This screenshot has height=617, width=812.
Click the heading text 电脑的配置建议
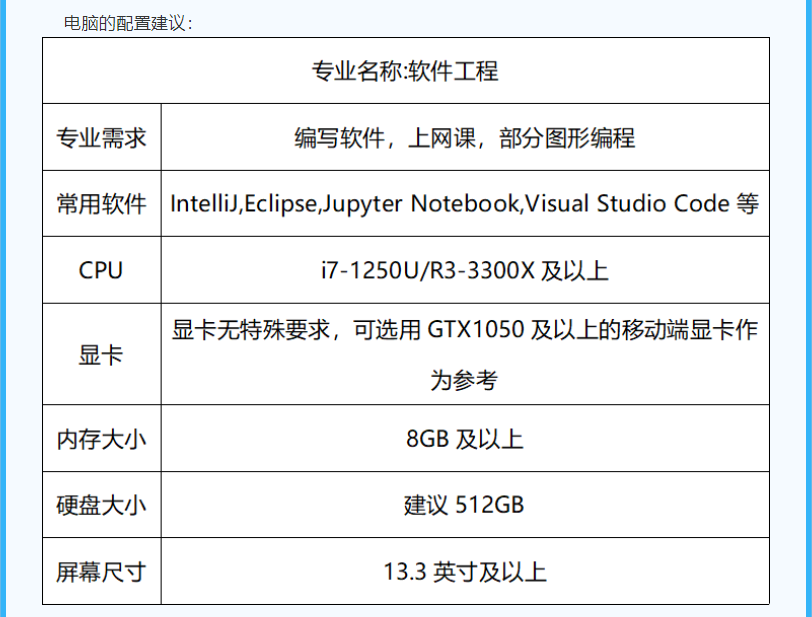coord(127,23)
